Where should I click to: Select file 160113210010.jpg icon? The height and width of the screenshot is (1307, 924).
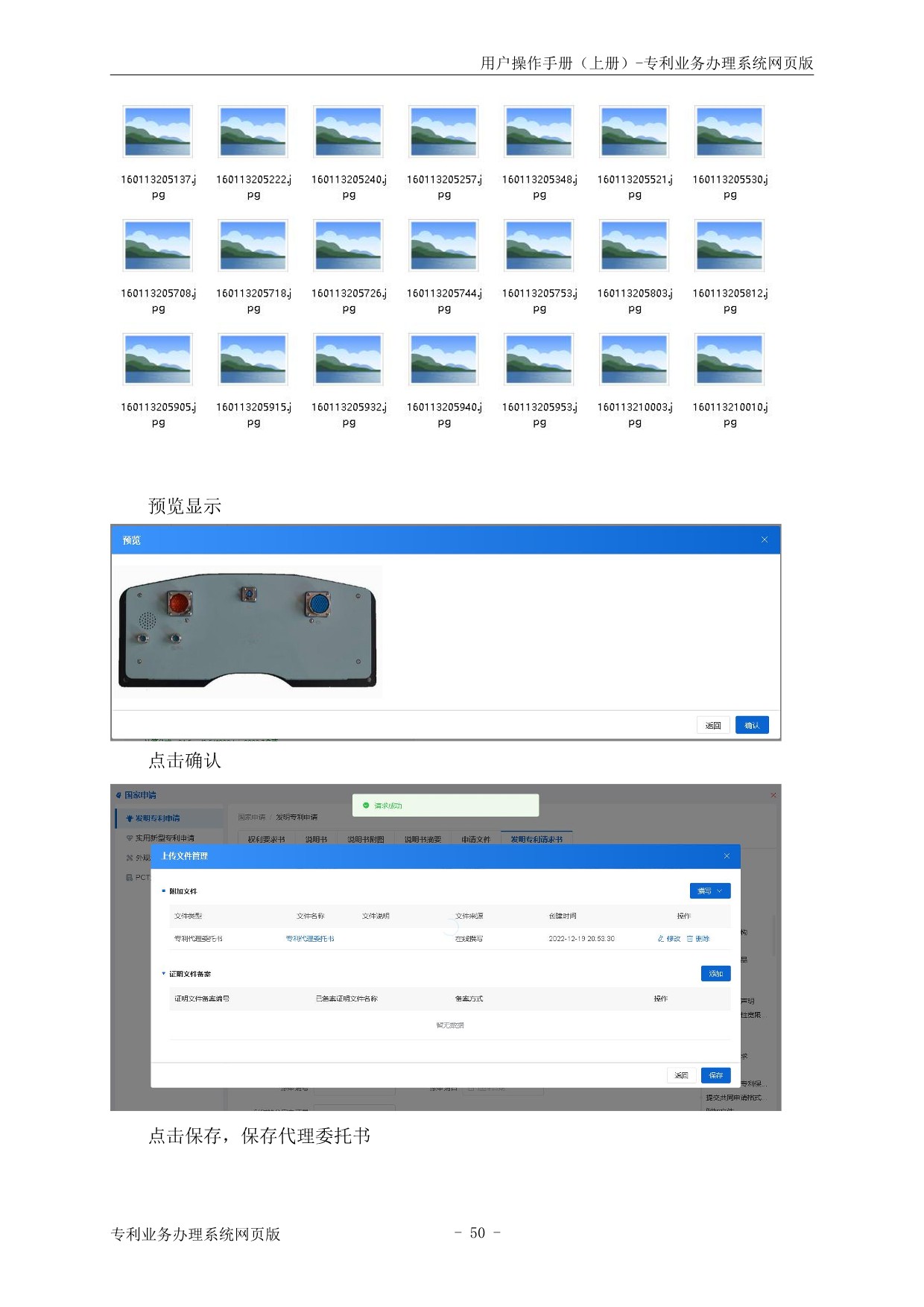[x=730, y=360]
